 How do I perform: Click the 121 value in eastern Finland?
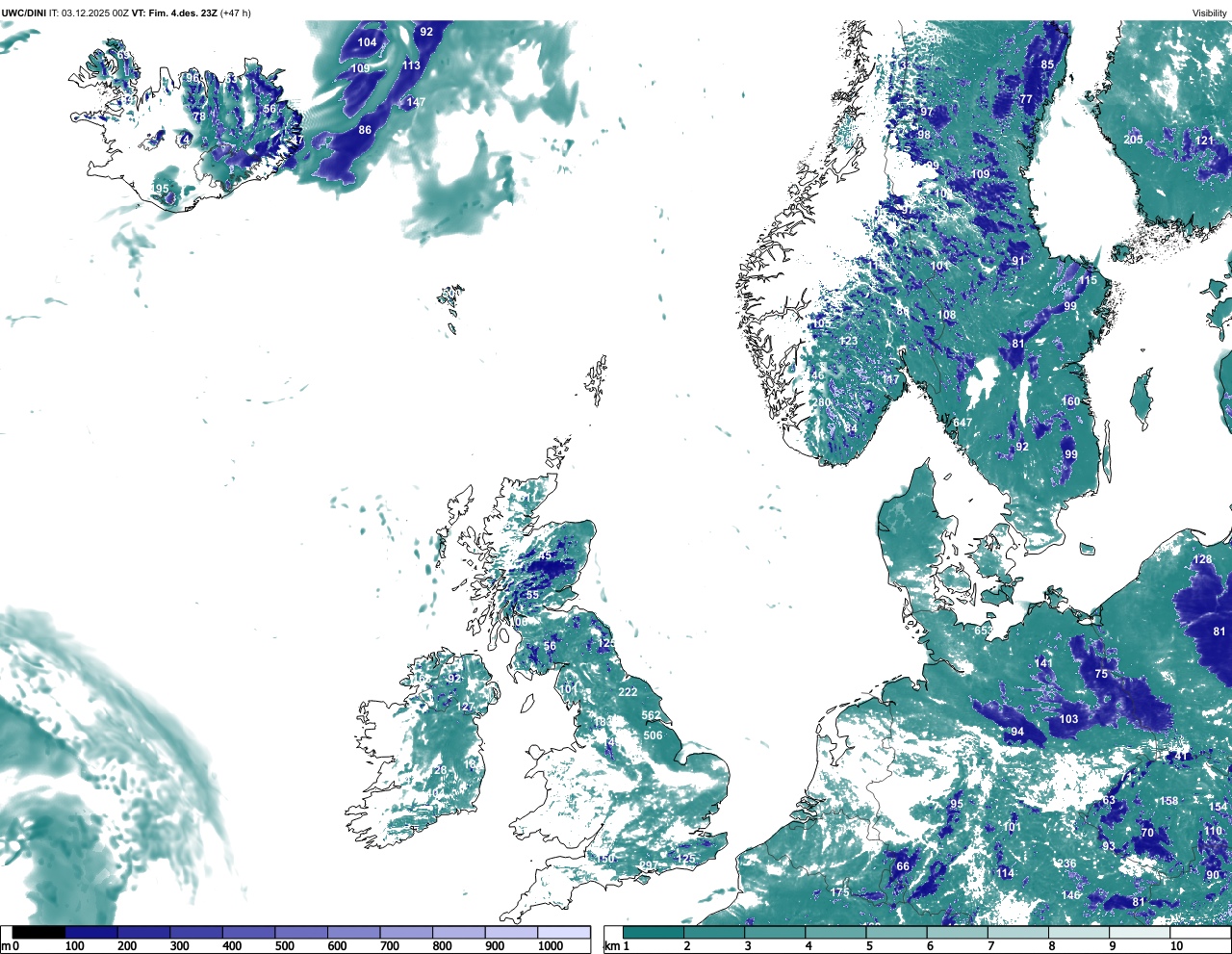pyautogui.click(x=1204, y=141)
